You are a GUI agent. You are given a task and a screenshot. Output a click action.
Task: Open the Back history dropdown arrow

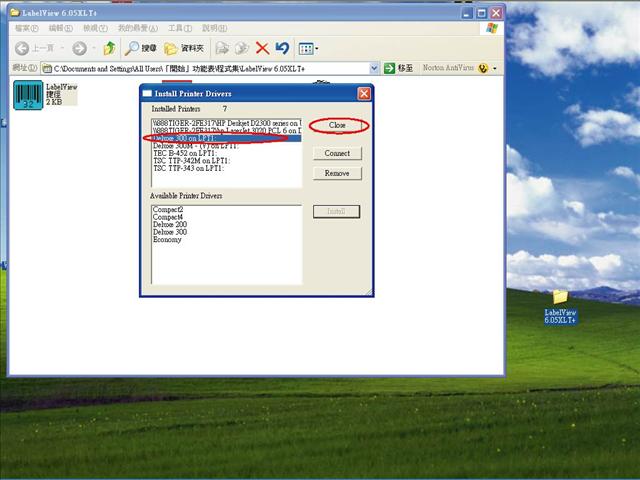pyautogui.click(x=62, y=48)
